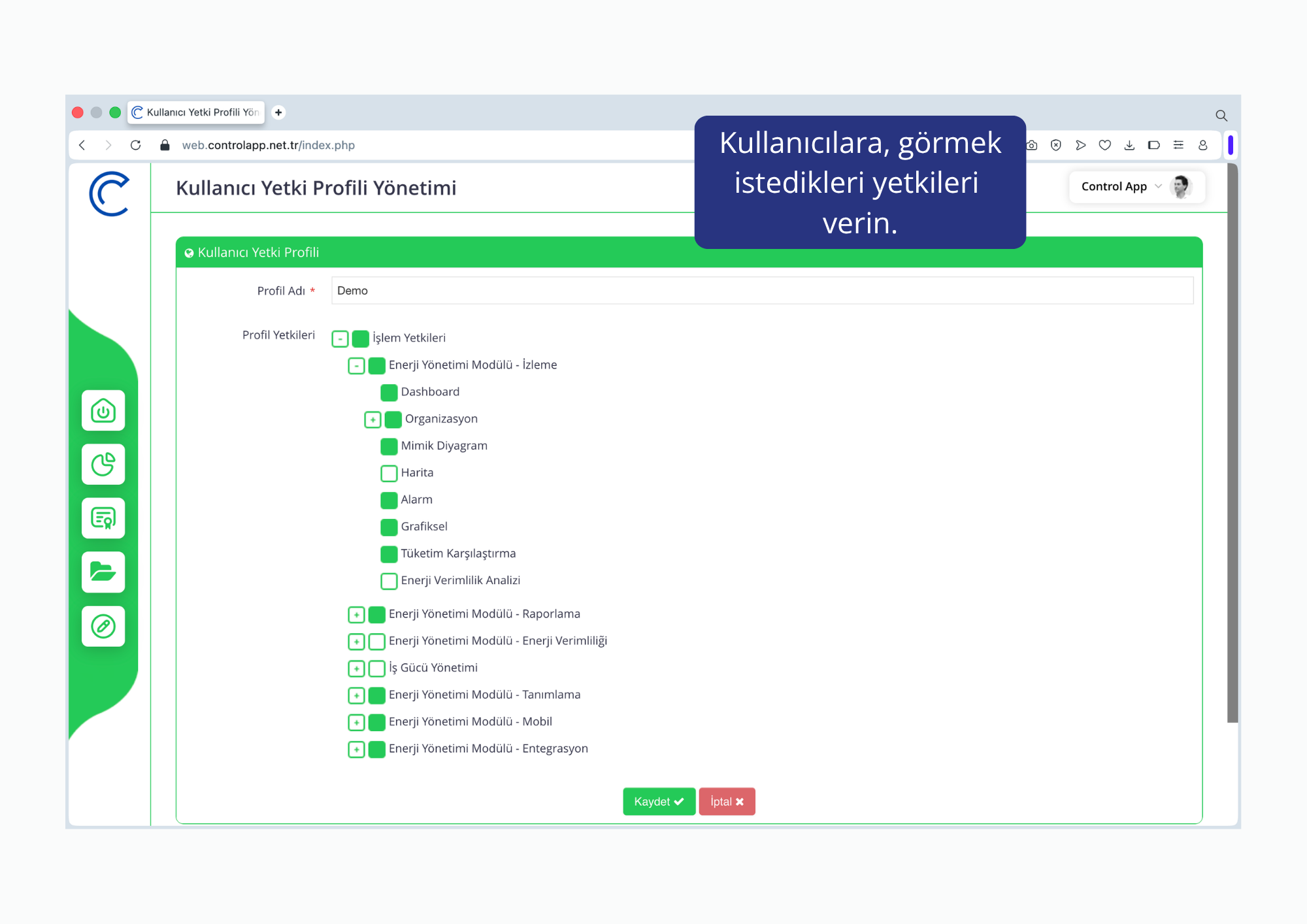Expand the Organizasyon node

point(372,420)
